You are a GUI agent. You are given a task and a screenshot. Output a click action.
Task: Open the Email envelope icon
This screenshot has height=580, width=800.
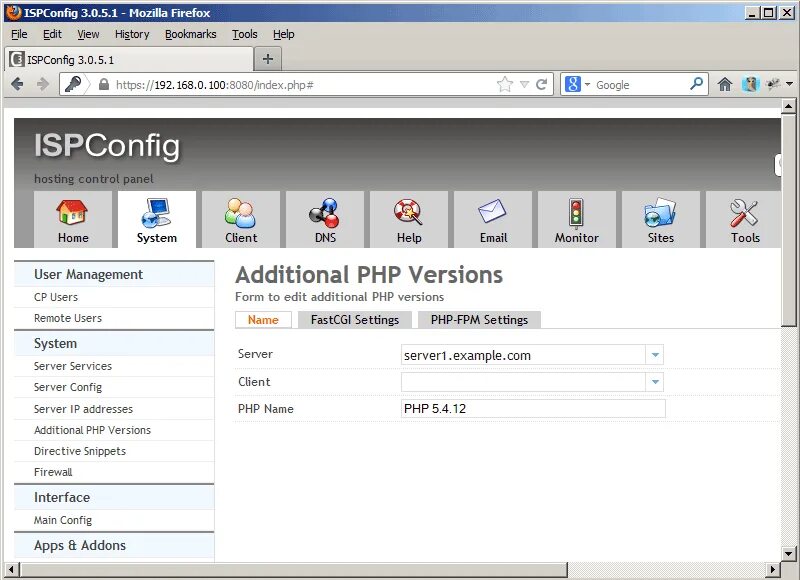pos(492,211)
